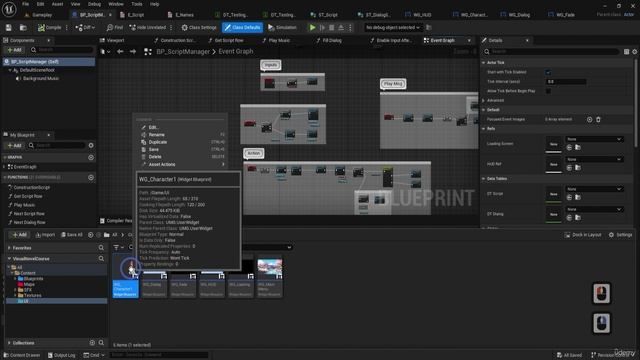Open the My Blueprint settings gear
Screen dimensions: 640x360
click(91, 145)
